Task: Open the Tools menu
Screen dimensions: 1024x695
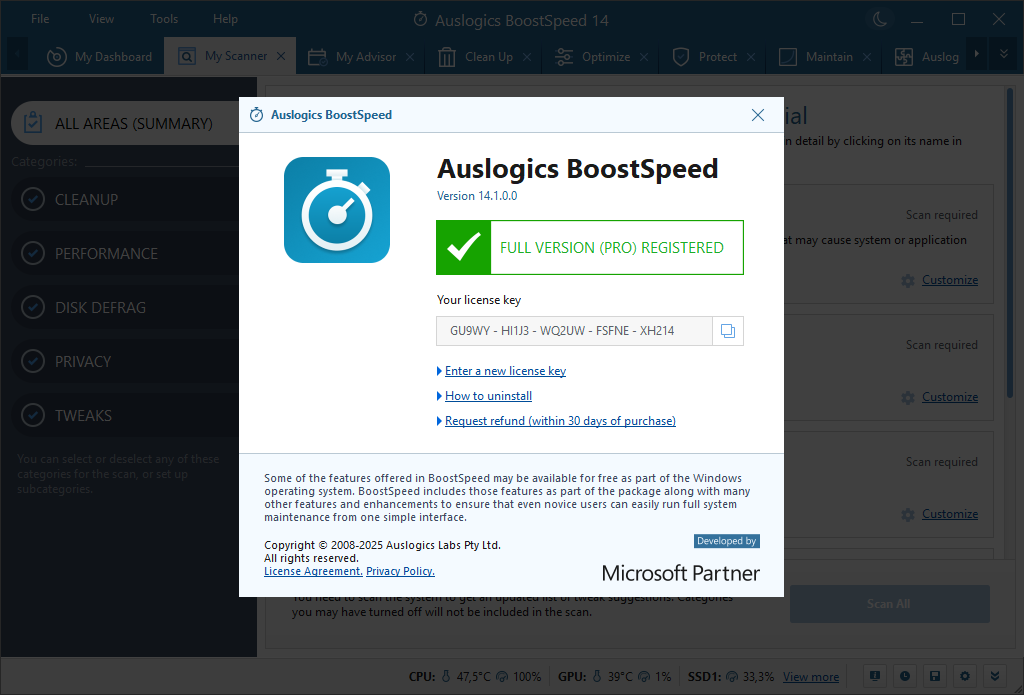Action: [164, 19]
